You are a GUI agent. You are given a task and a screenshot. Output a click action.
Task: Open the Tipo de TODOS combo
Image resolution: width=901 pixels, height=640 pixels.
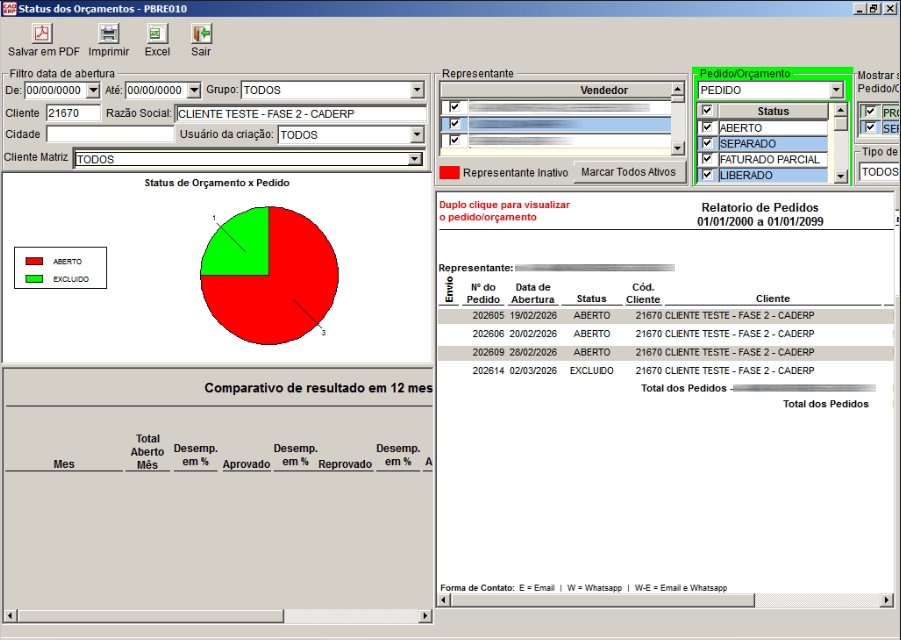(879, 172)
